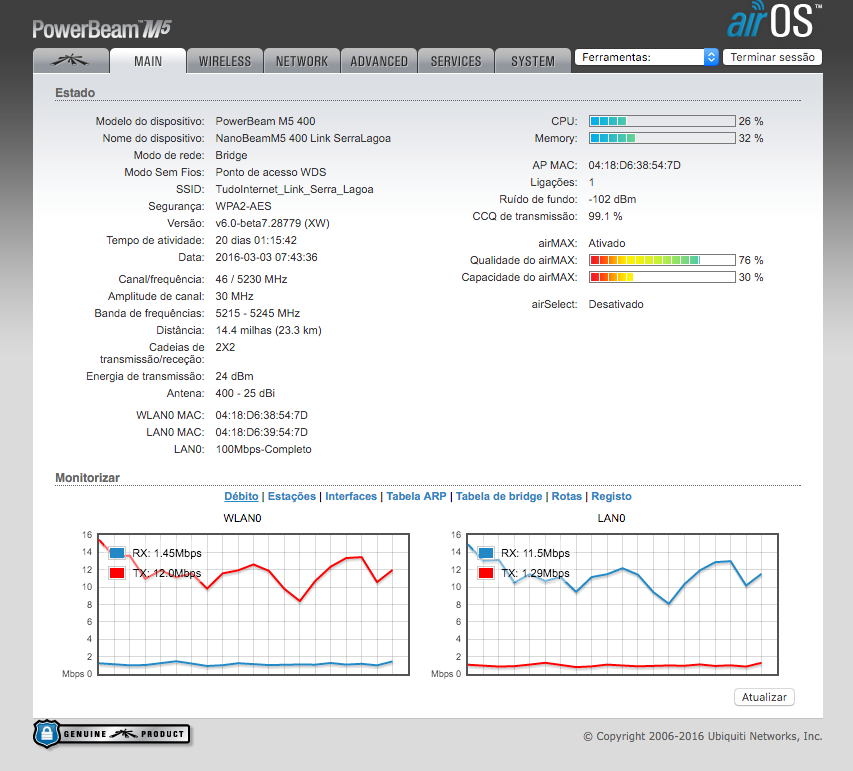Click the Estado section heading
Viewport: 853px width, 771px height.
pos(75,92)
